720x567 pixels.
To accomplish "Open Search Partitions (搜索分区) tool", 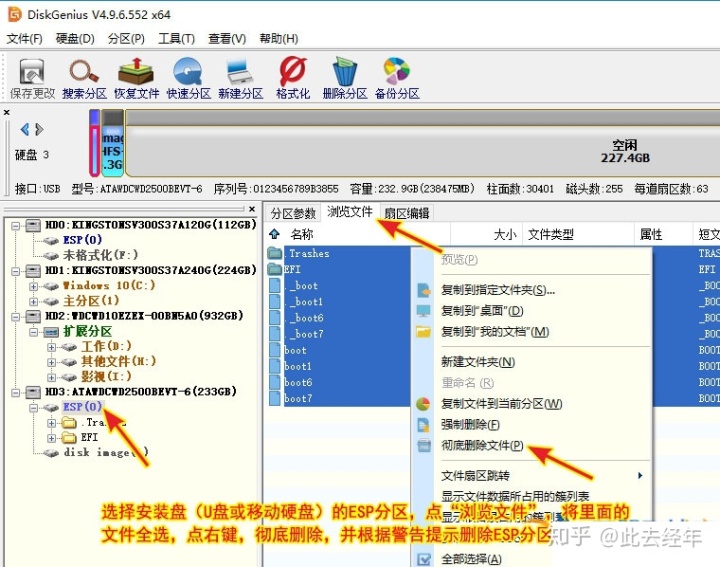I will point(84,79).
